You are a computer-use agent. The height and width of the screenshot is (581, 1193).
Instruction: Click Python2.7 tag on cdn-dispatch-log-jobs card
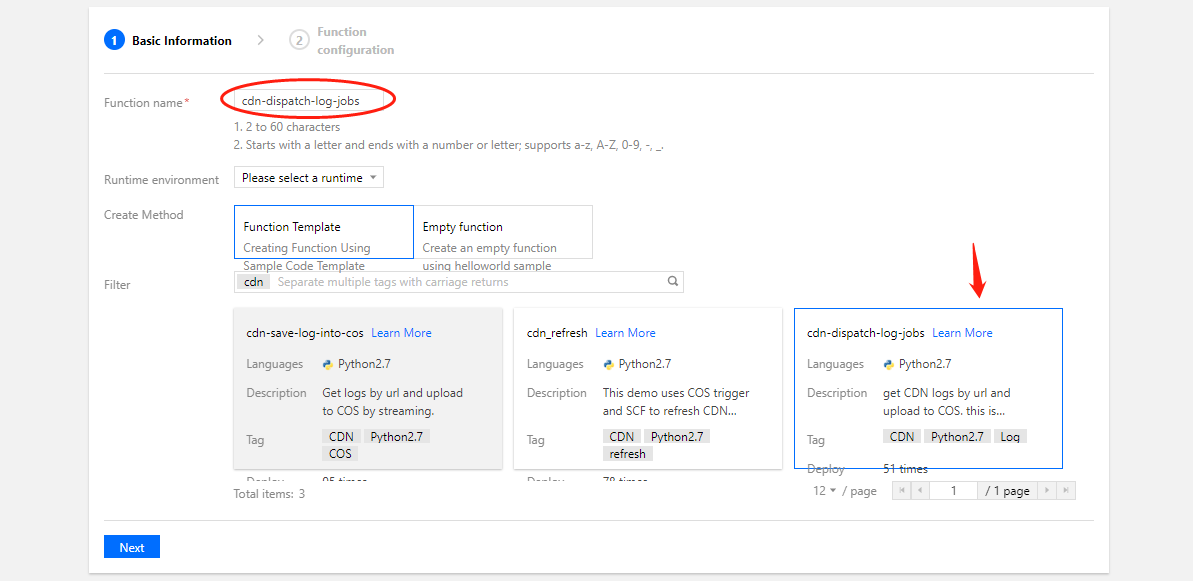pyautogui.click(x=957, y=437)
